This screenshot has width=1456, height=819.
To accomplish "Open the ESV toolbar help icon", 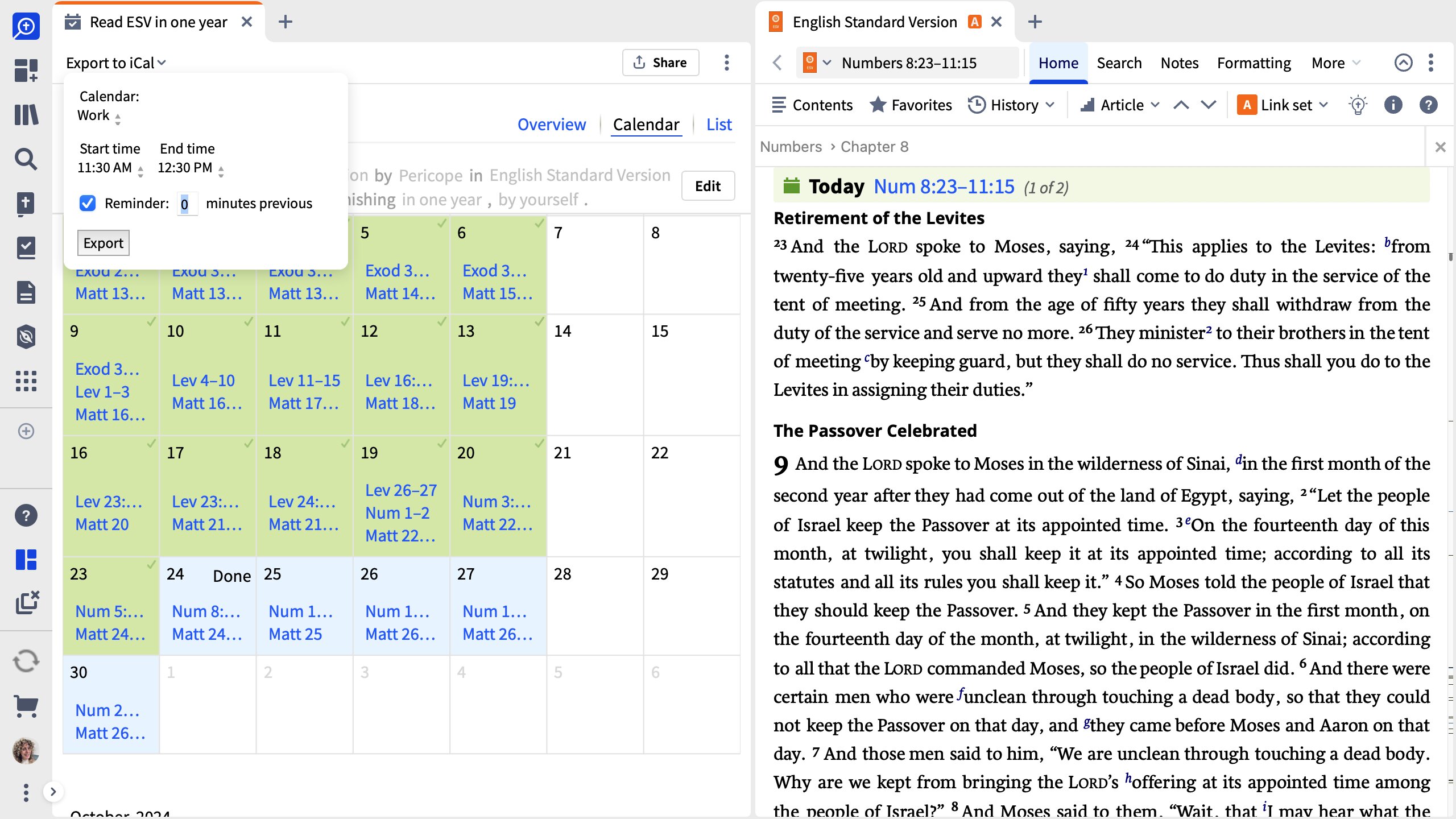I will [x=1428, y=105].
